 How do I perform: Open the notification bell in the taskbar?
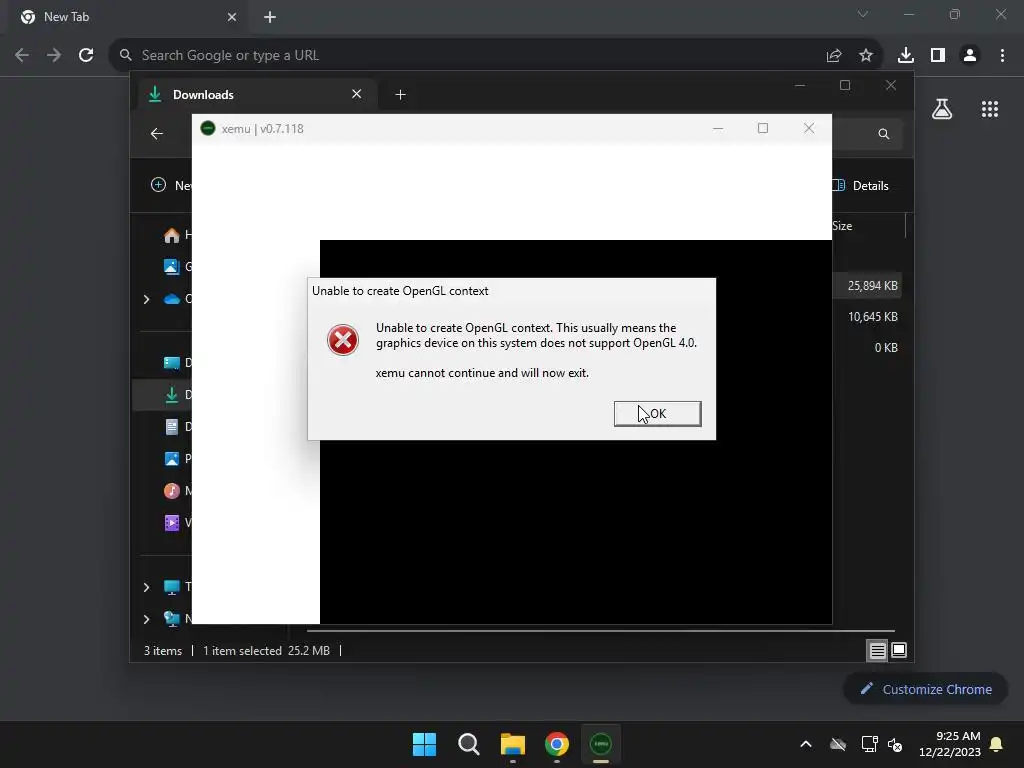pos(997,744)
